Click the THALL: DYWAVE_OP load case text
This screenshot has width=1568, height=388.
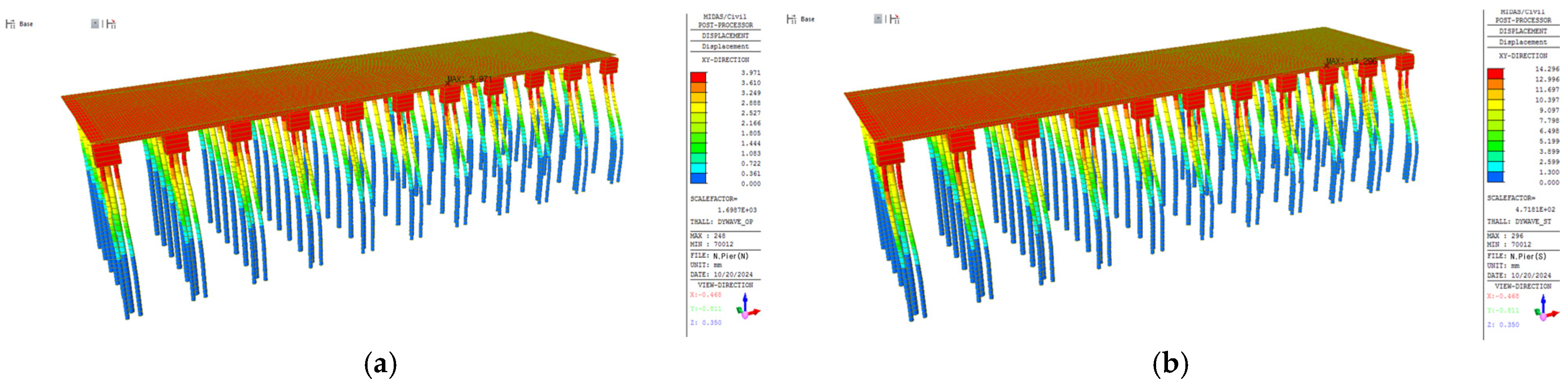[721, 222]
